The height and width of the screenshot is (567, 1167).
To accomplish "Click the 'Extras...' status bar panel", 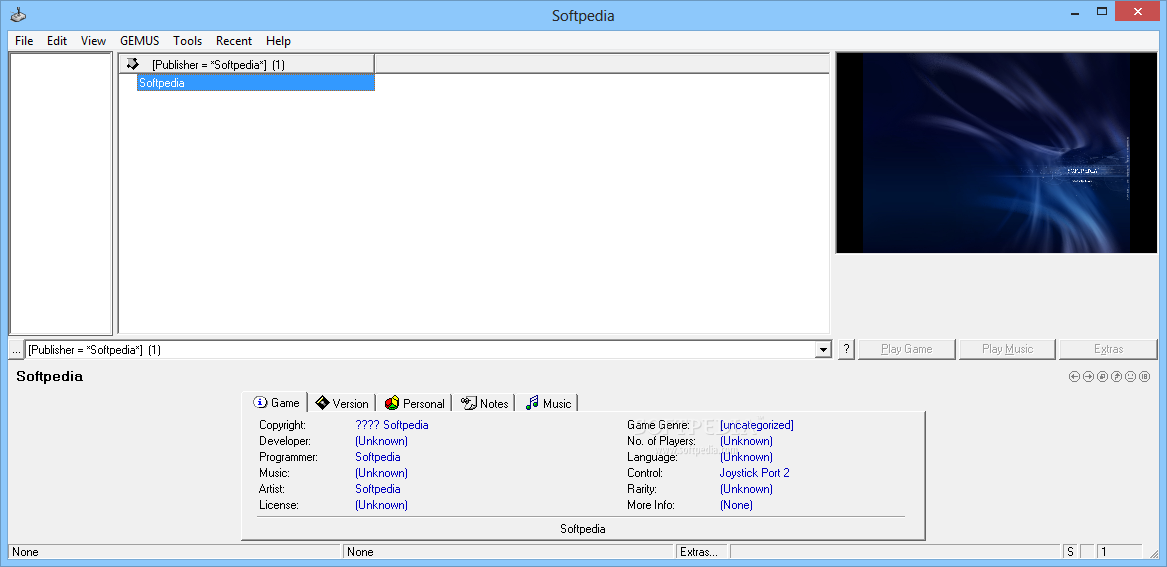I will (702, 551).
